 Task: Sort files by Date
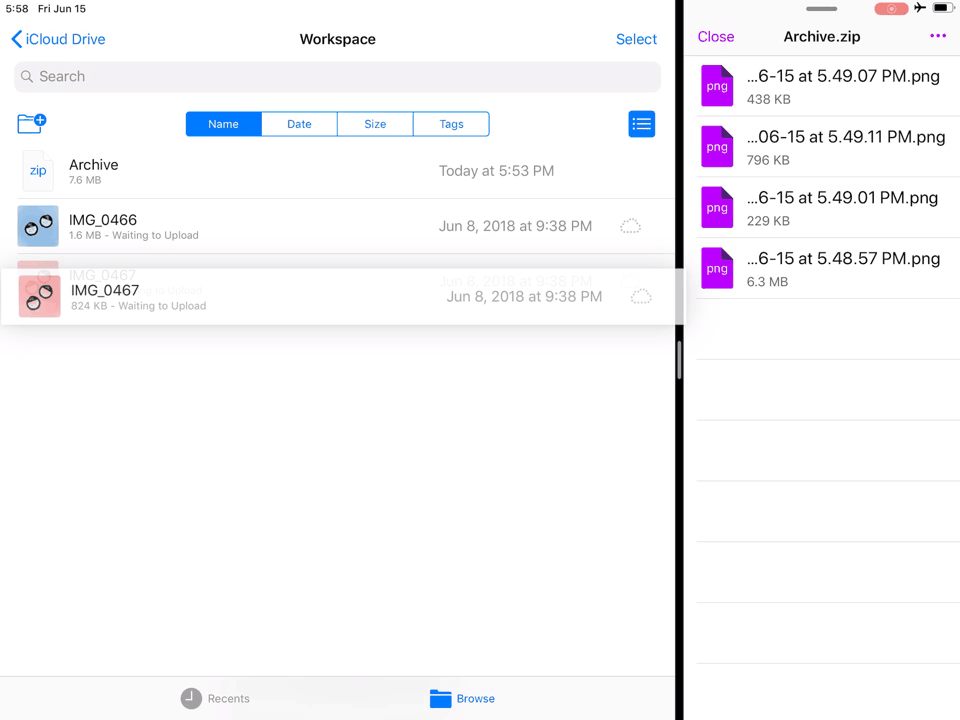point(299,124)
